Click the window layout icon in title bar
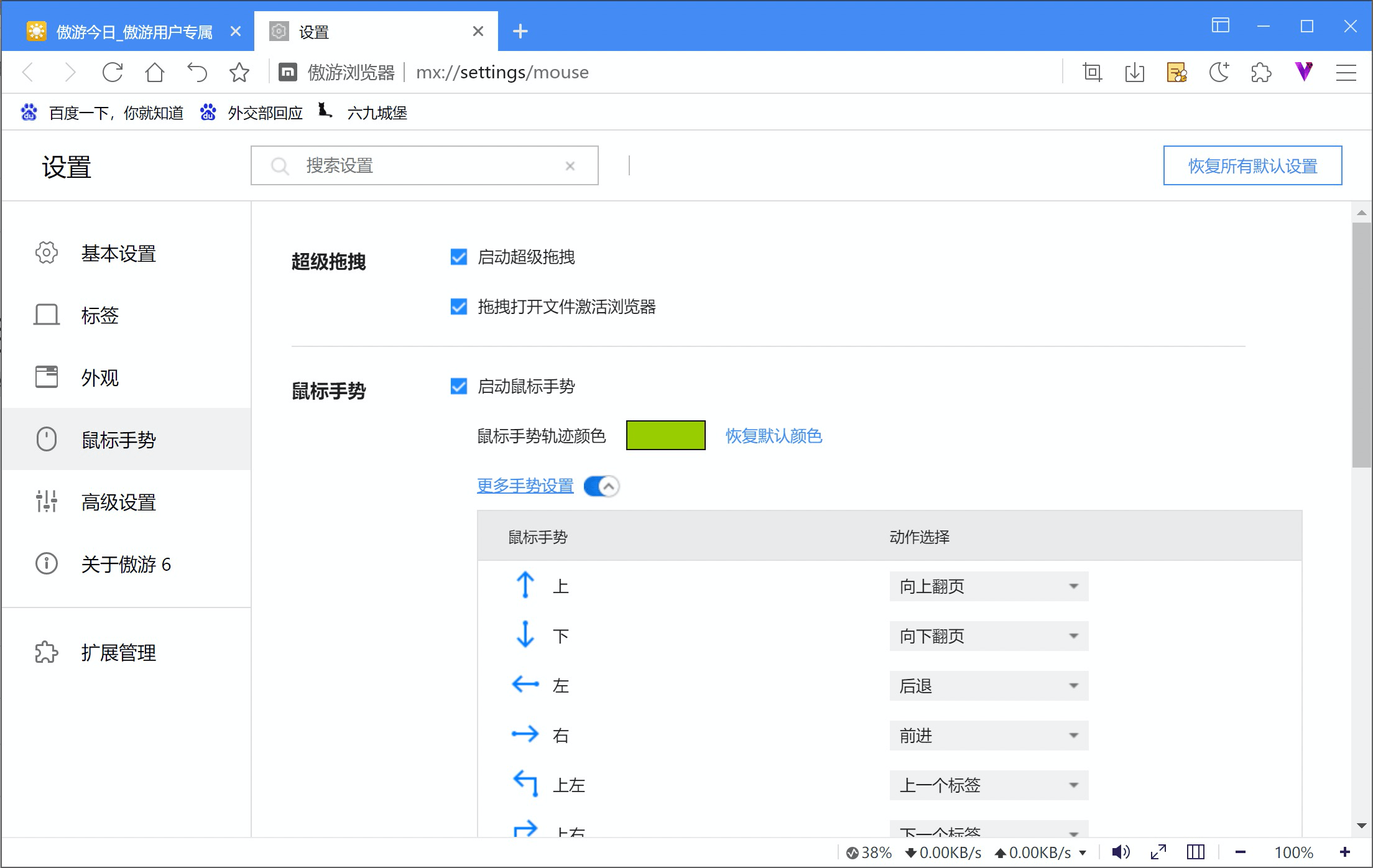This screenshot has width=1373, height=868. coord(1221,26)
